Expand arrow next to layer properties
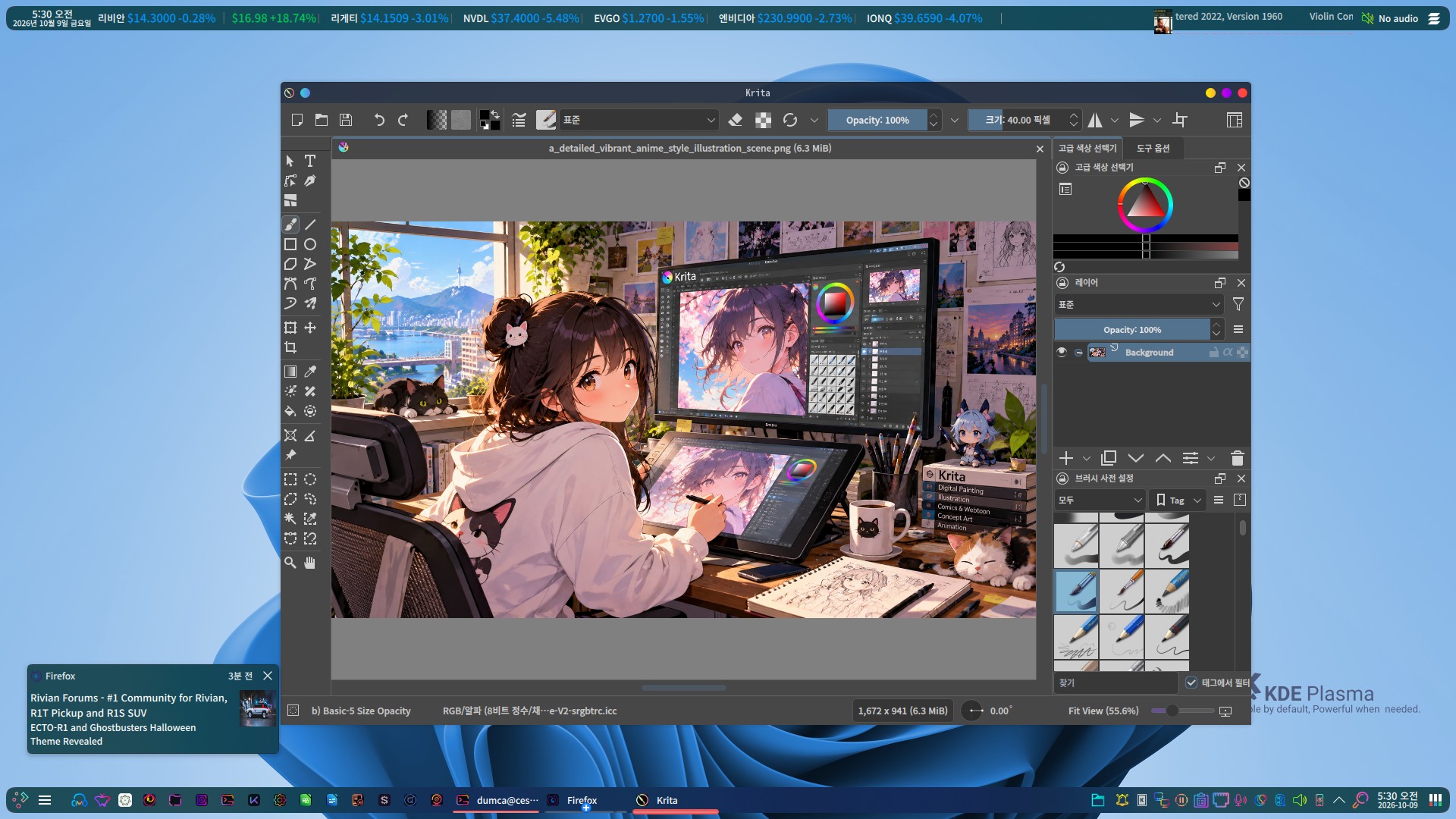Viewport: 1456px width, 819px height. (x=1210, y=458)
